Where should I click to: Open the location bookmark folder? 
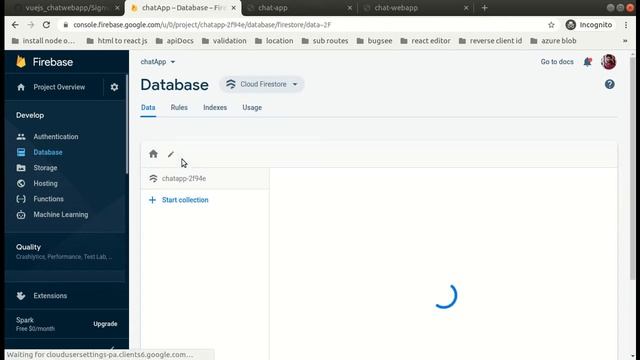tap(274, 41)
